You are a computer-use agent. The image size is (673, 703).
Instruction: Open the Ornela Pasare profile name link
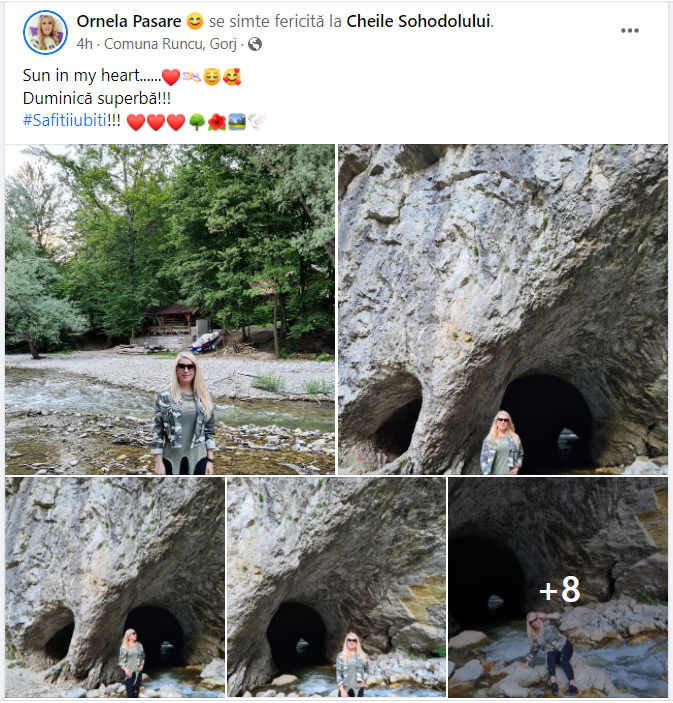[129, 21]
